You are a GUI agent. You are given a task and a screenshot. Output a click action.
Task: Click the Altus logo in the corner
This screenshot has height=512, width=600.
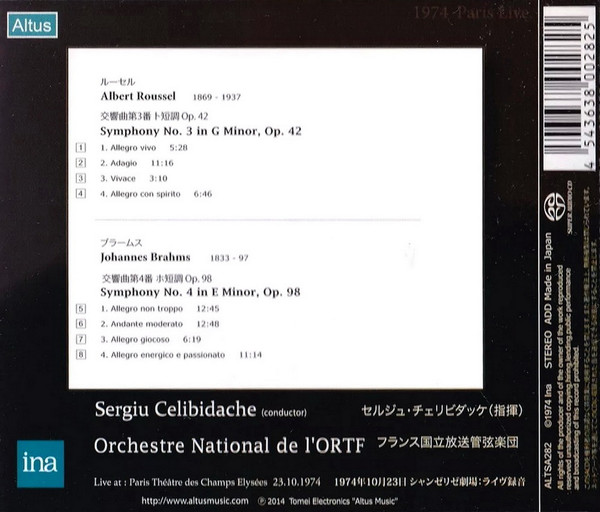click(x=33, y=25)
